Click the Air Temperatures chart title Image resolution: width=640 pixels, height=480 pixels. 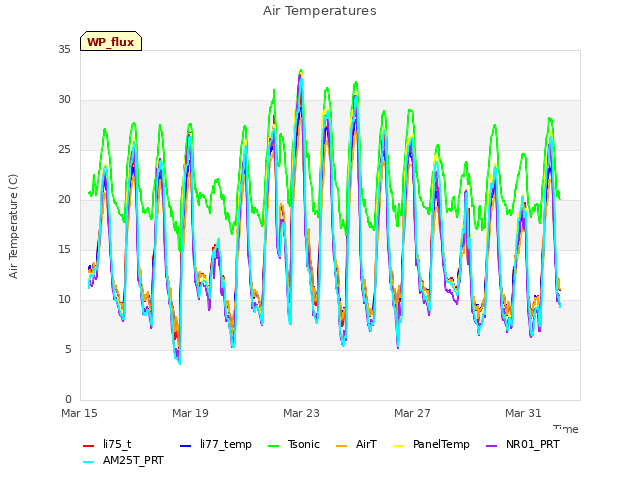(x=320, y=11)
